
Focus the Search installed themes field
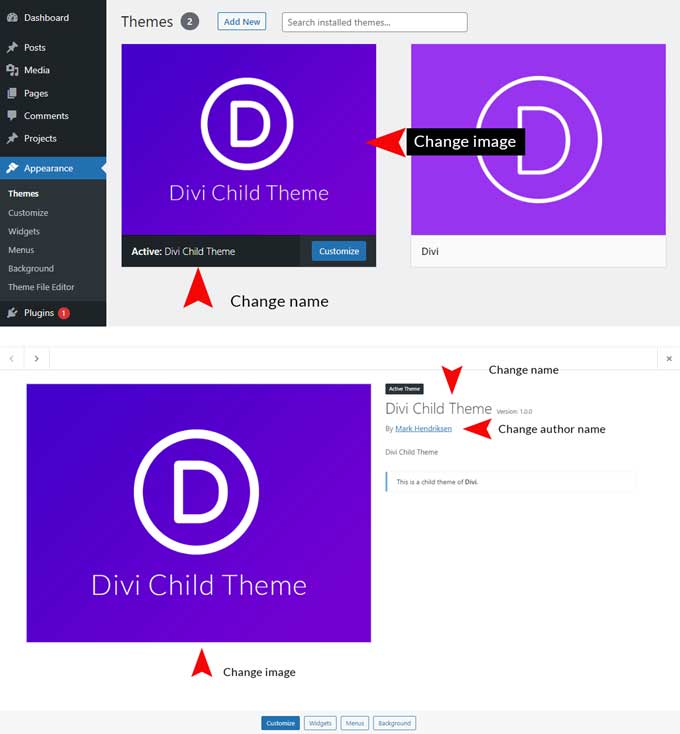(x=374, y=22)
